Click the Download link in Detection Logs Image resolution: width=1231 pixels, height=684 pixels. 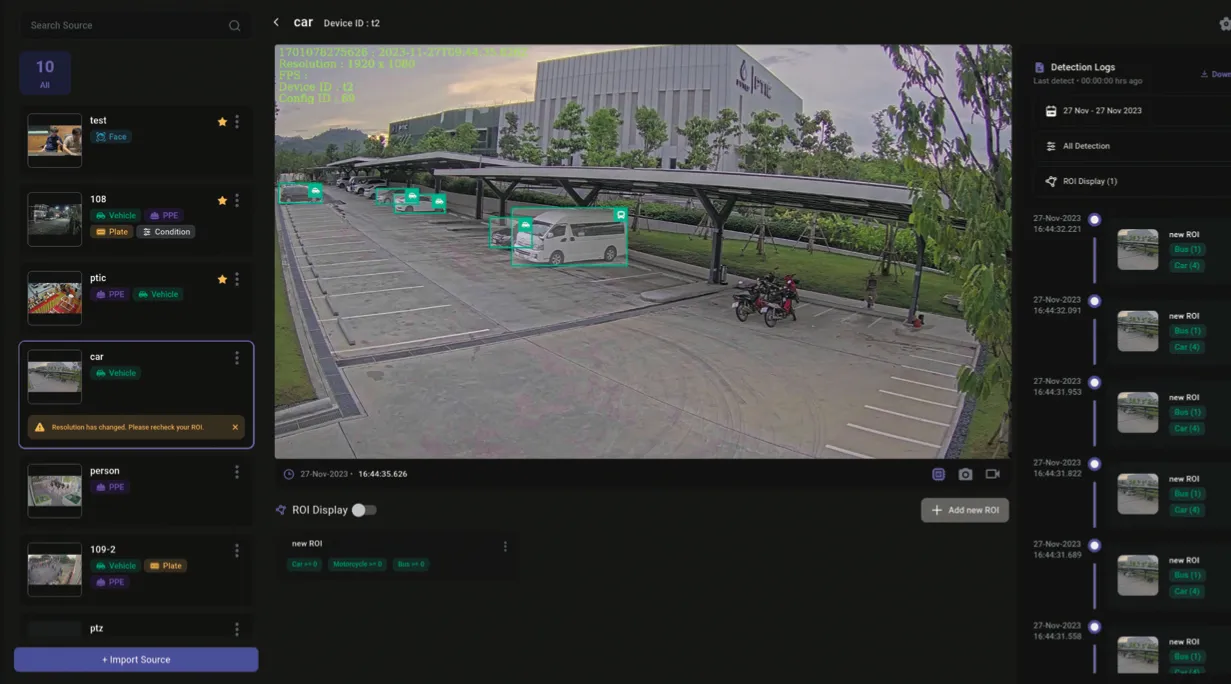click(1216, 73)
